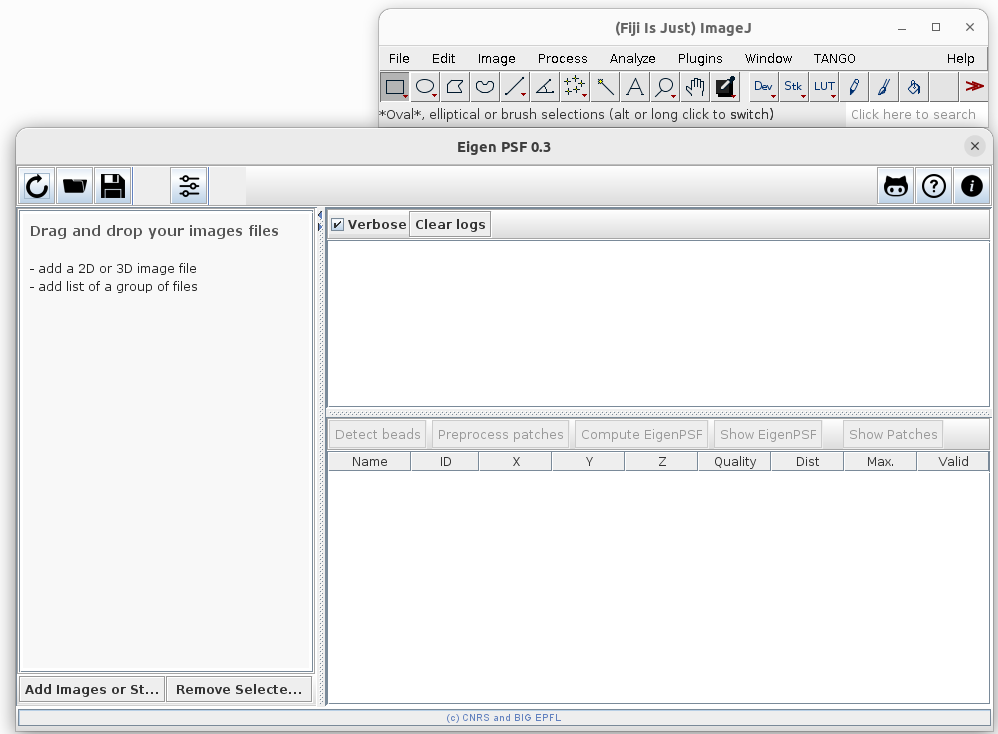Open the Dev developer menu tool
Viewport: 998px width, 734px height.
(x=763, y=87)
